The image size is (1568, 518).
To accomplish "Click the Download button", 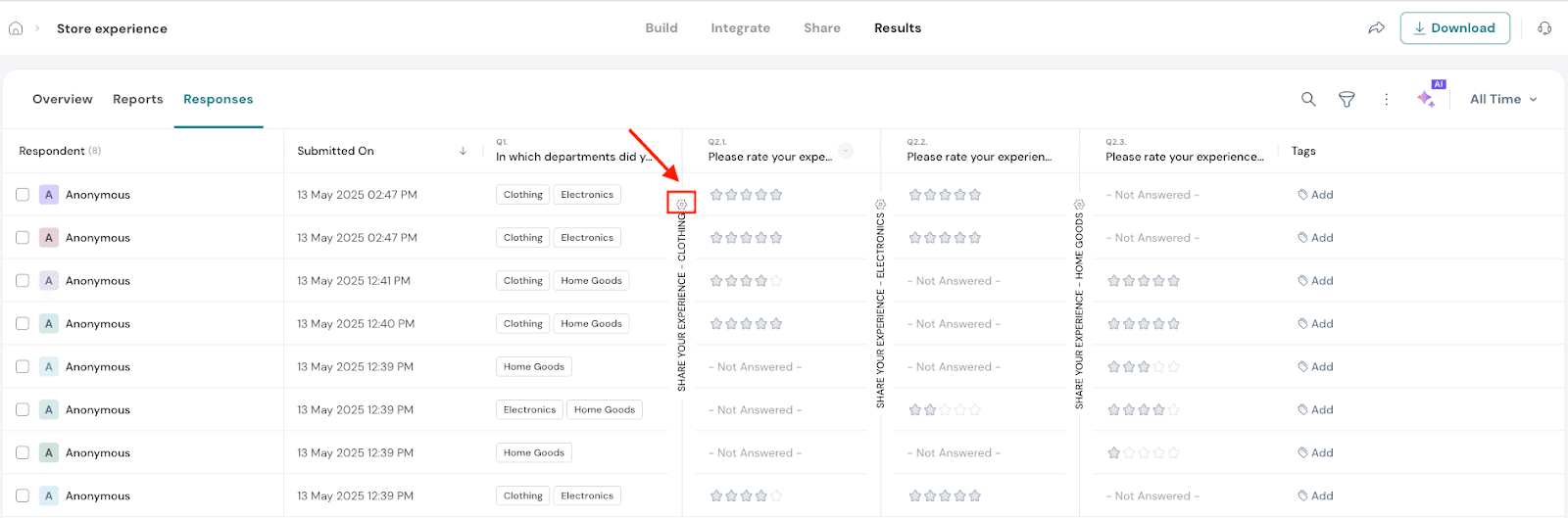I will [1454, 28].
